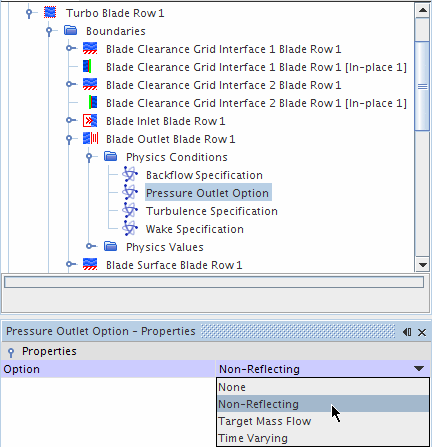This screenshot has height=447, width=432.
Task: Click the Boundaries folder icon
Action: tap(71, 31)
